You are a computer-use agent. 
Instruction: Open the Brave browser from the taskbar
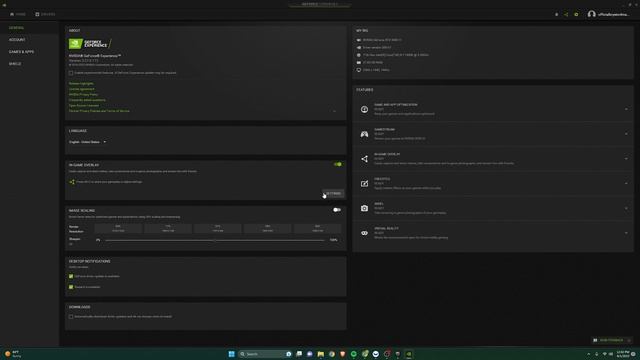343,354
